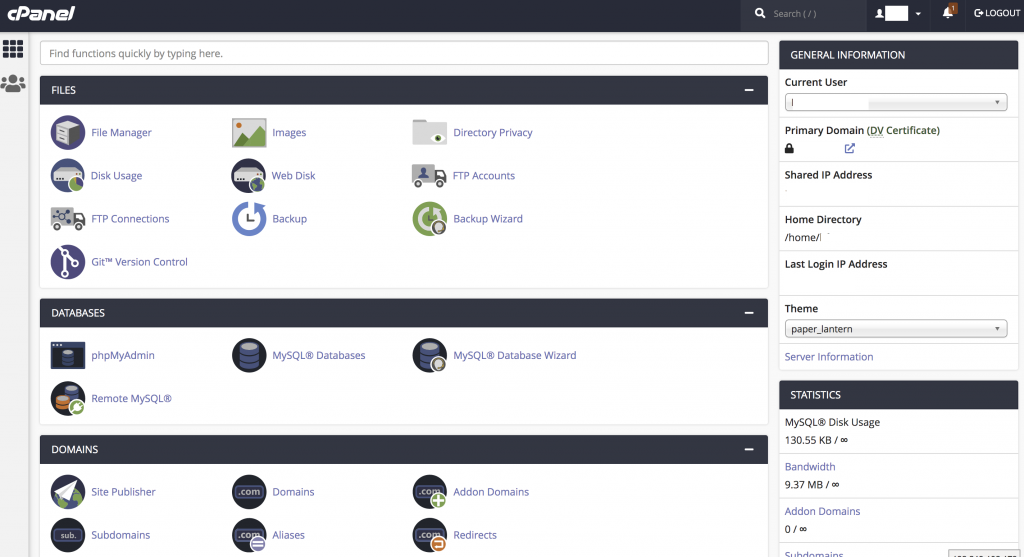The width and height of the screenshot is (1024, 557).
Task: Click the cPanel logo
Action: pos(41,13)
